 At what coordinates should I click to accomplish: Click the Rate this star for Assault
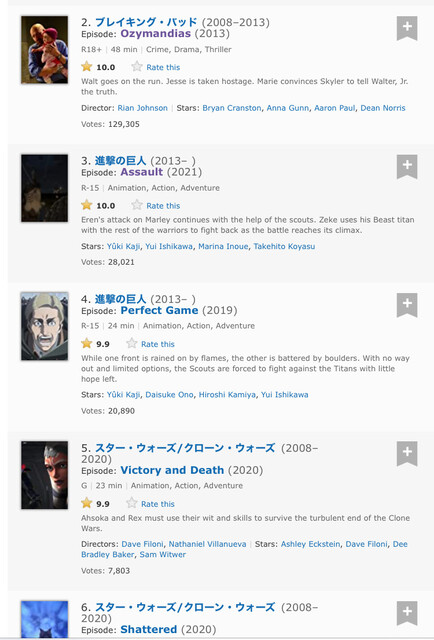(x=137, y=205)
